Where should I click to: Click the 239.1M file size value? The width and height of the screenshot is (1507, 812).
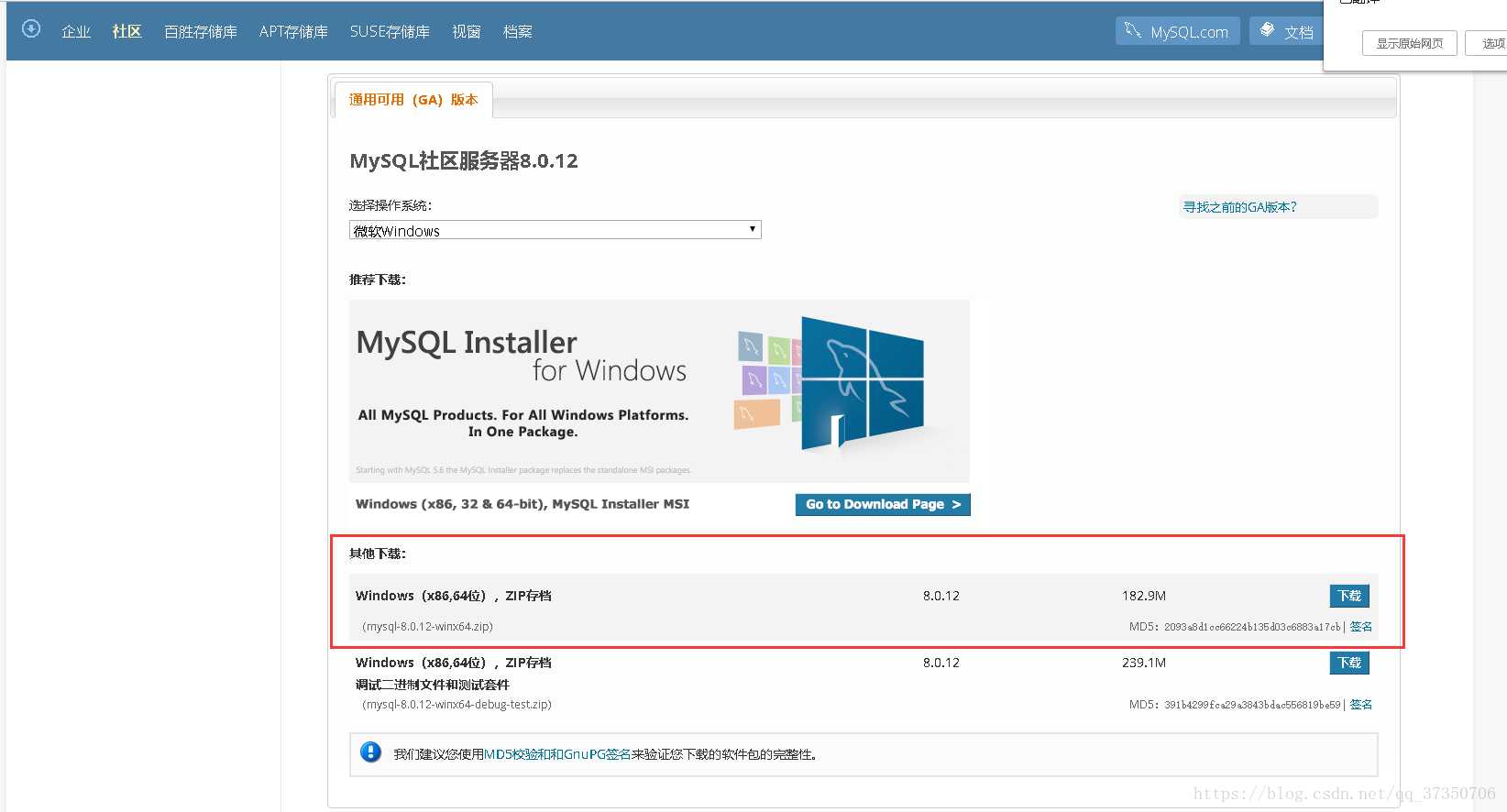[x=1144, y=663]
